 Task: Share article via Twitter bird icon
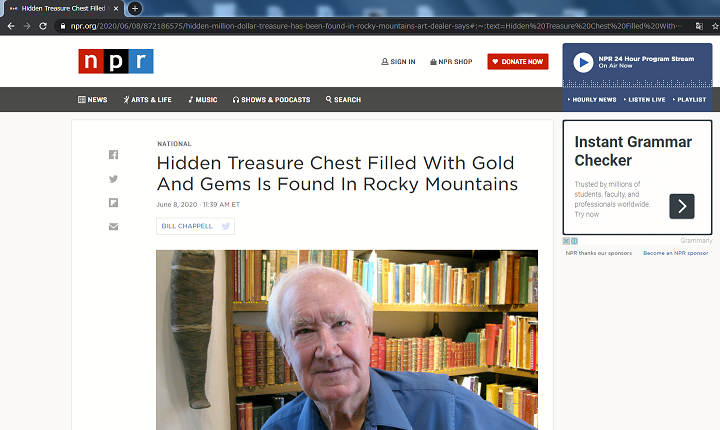[x=113, y=179]
